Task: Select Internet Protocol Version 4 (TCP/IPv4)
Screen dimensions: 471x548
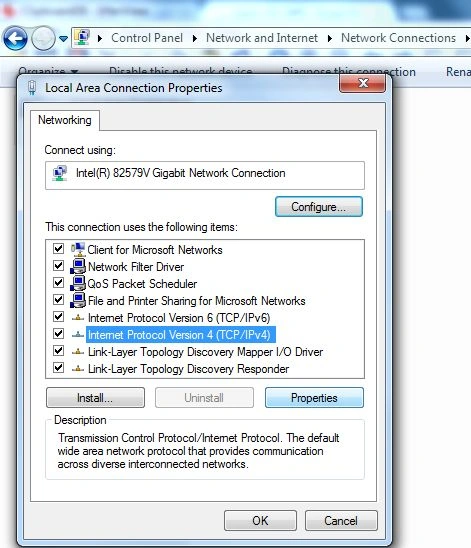Action: pyautogui.click(x=181, y=335)
